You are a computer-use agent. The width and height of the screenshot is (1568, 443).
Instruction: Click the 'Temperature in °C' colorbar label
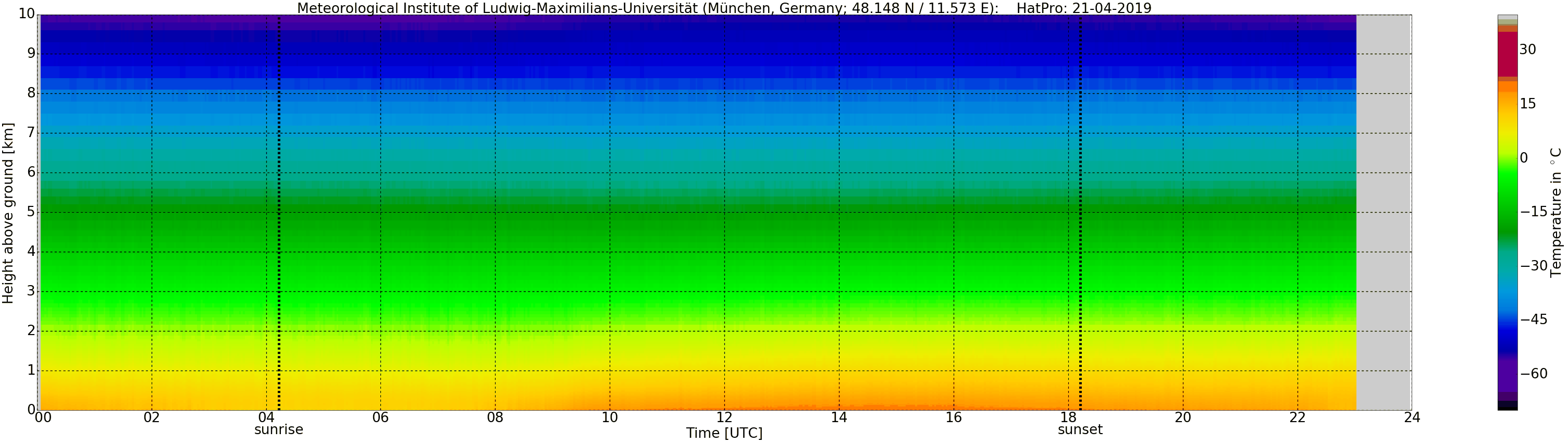tap(1556, 212)
